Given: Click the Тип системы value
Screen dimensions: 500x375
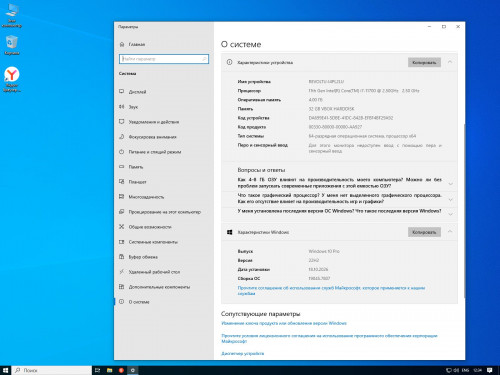Looking at the screenshot, I should point(362,136).
